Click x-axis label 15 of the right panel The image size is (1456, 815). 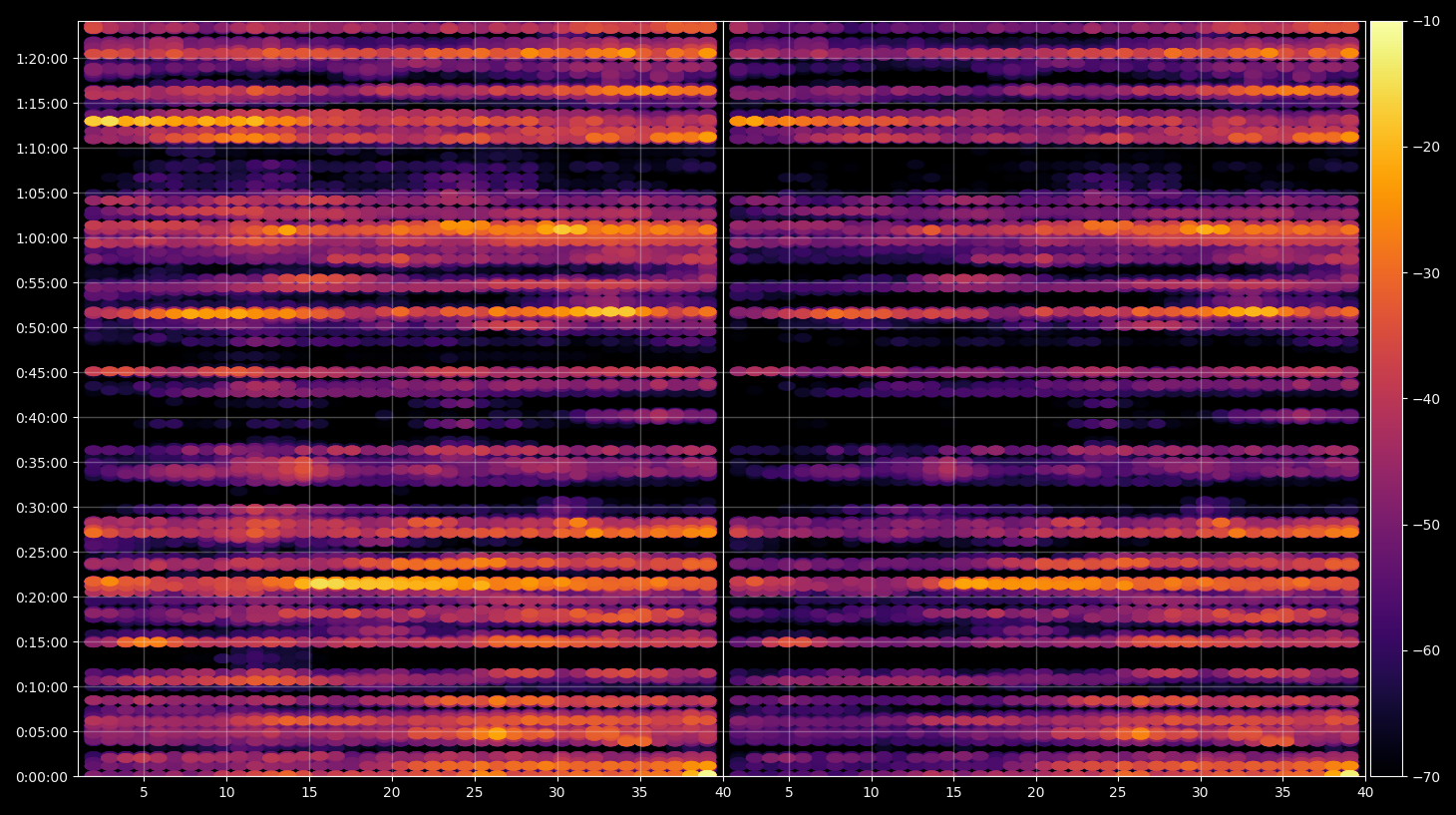click(x=953, y=793)
